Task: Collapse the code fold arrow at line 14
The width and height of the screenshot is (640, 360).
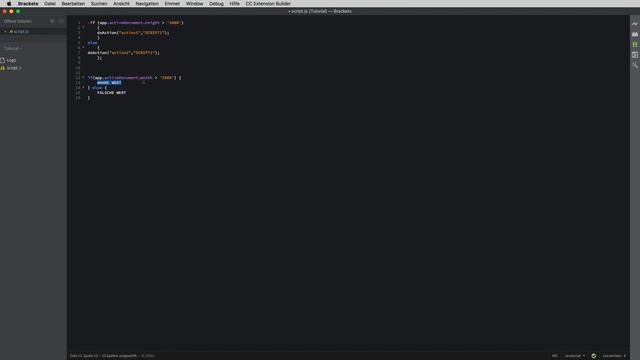Action: [x=84, y=87]
